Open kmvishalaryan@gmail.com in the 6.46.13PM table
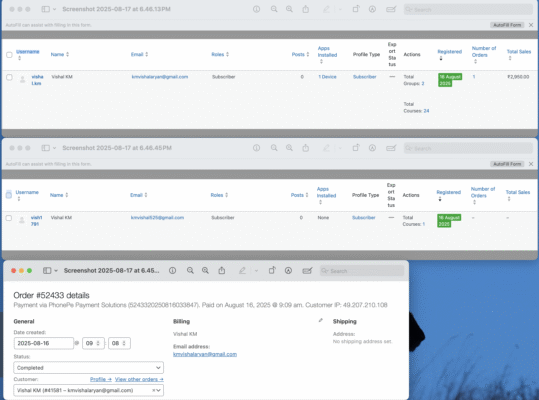 coord(160,77)
